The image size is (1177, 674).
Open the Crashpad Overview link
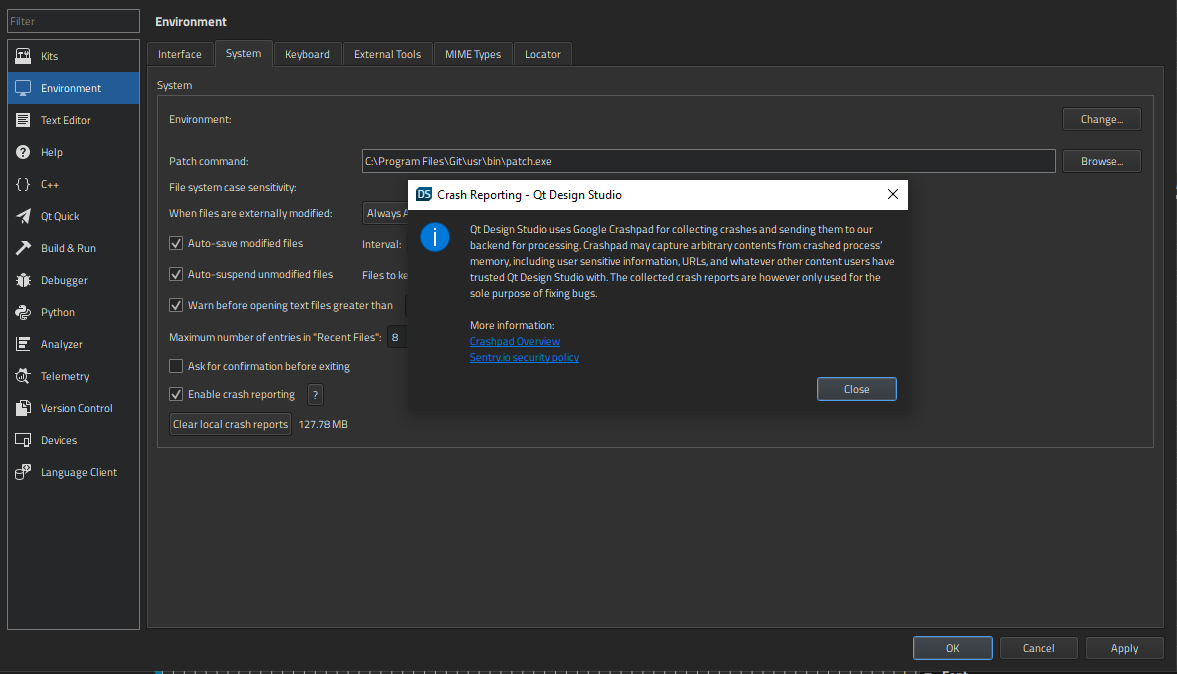tap(515, 342)
